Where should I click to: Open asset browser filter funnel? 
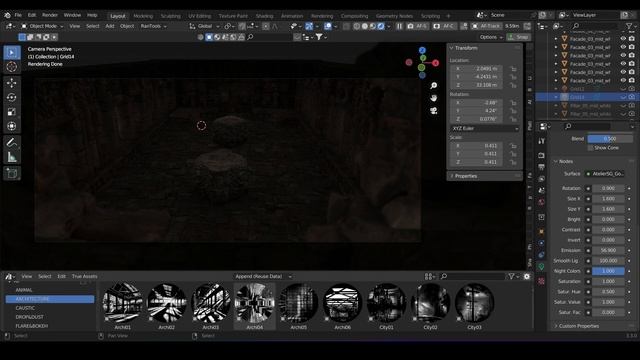click(x=511, y=276)
